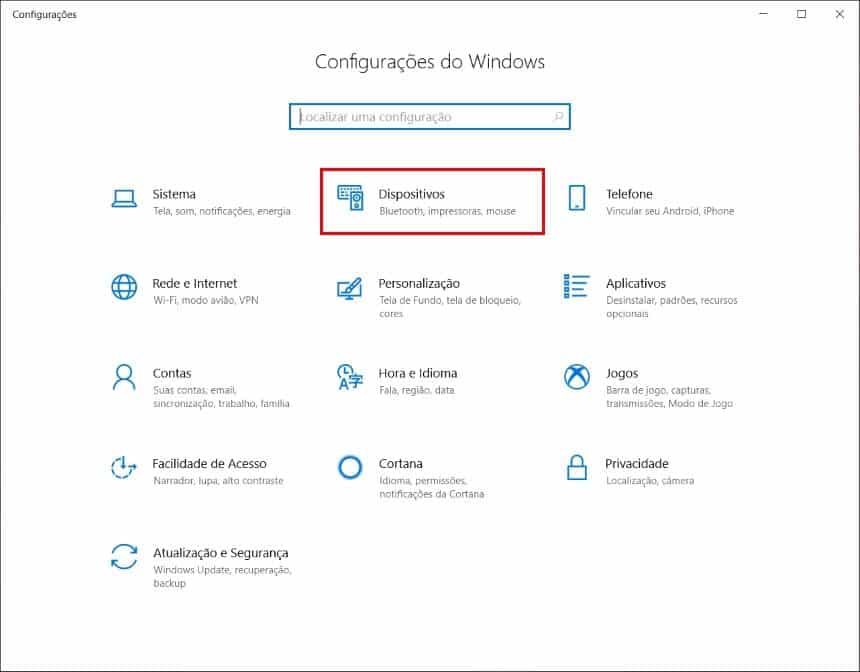Open the Jogos Xbox icon
The height and width of the screenshot is (672, 860).
click(576, 377)
